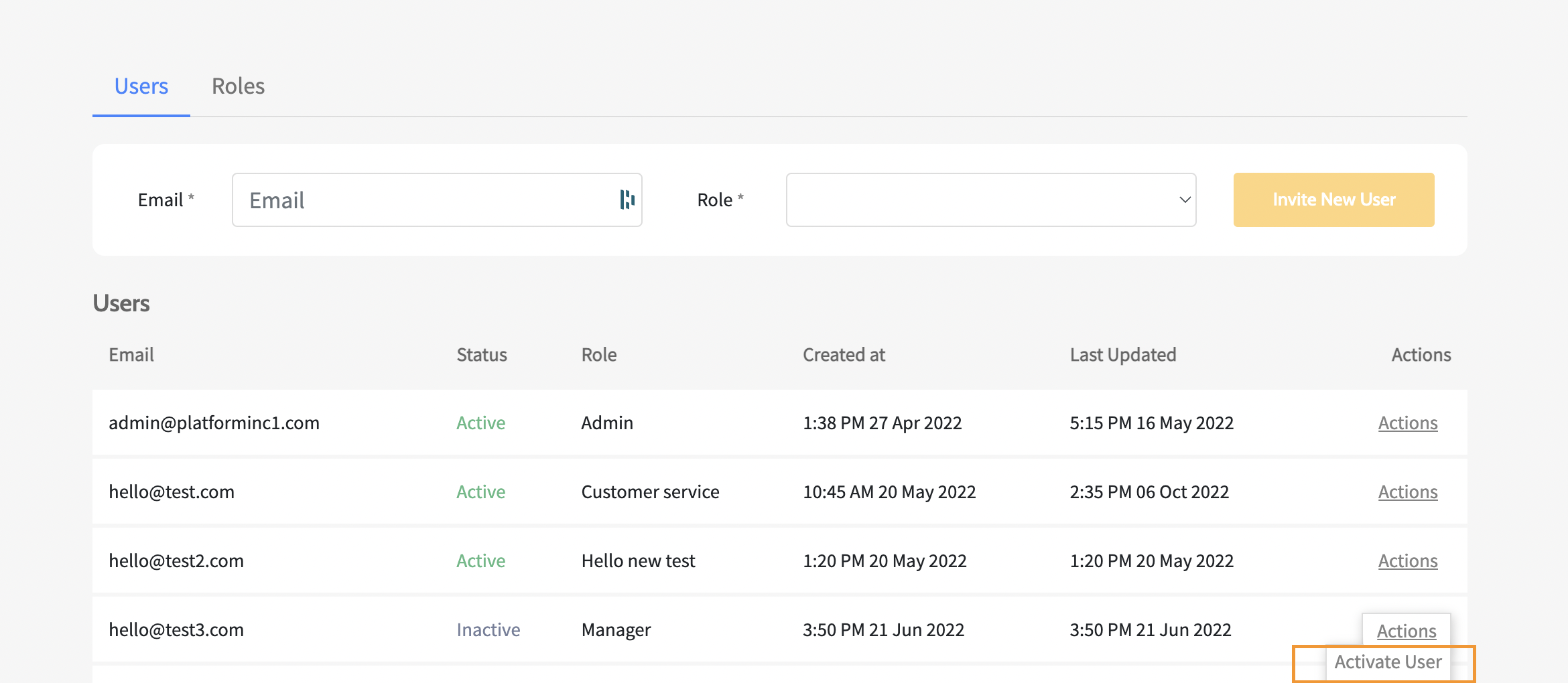
Task: Click the Created at column header
Action: pos(844,355)
